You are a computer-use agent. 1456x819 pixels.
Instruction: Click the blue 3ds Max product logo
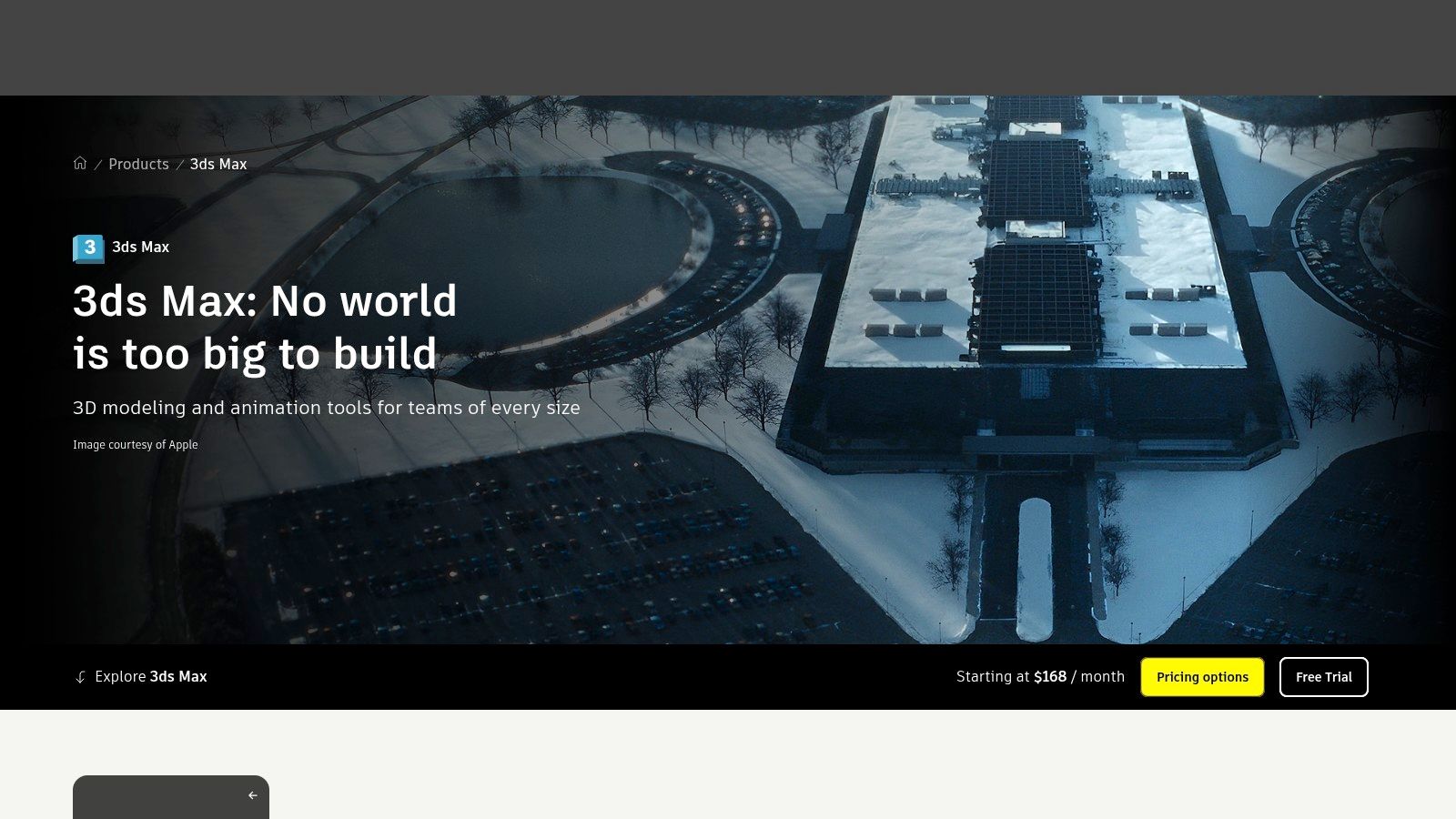click(88, 248)
